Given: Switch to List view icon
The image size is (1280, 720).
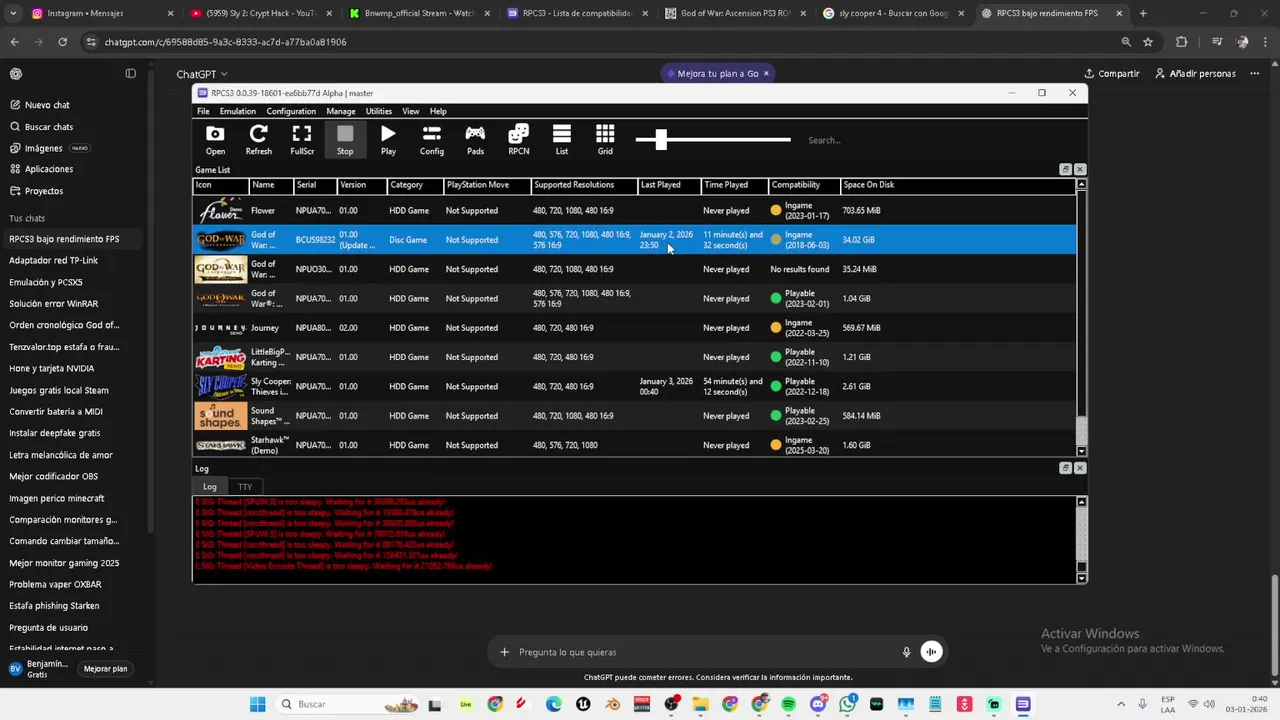Looking at the screenshot, I should [562, 140].
